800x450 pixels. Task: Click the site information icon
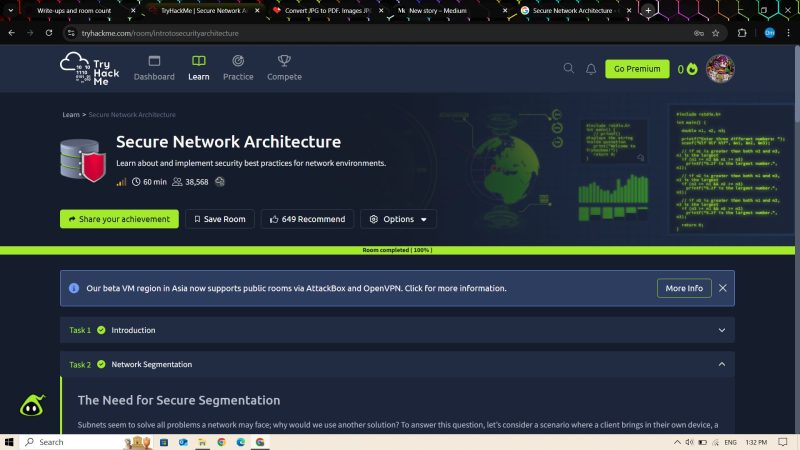click(x=71, y=33)
